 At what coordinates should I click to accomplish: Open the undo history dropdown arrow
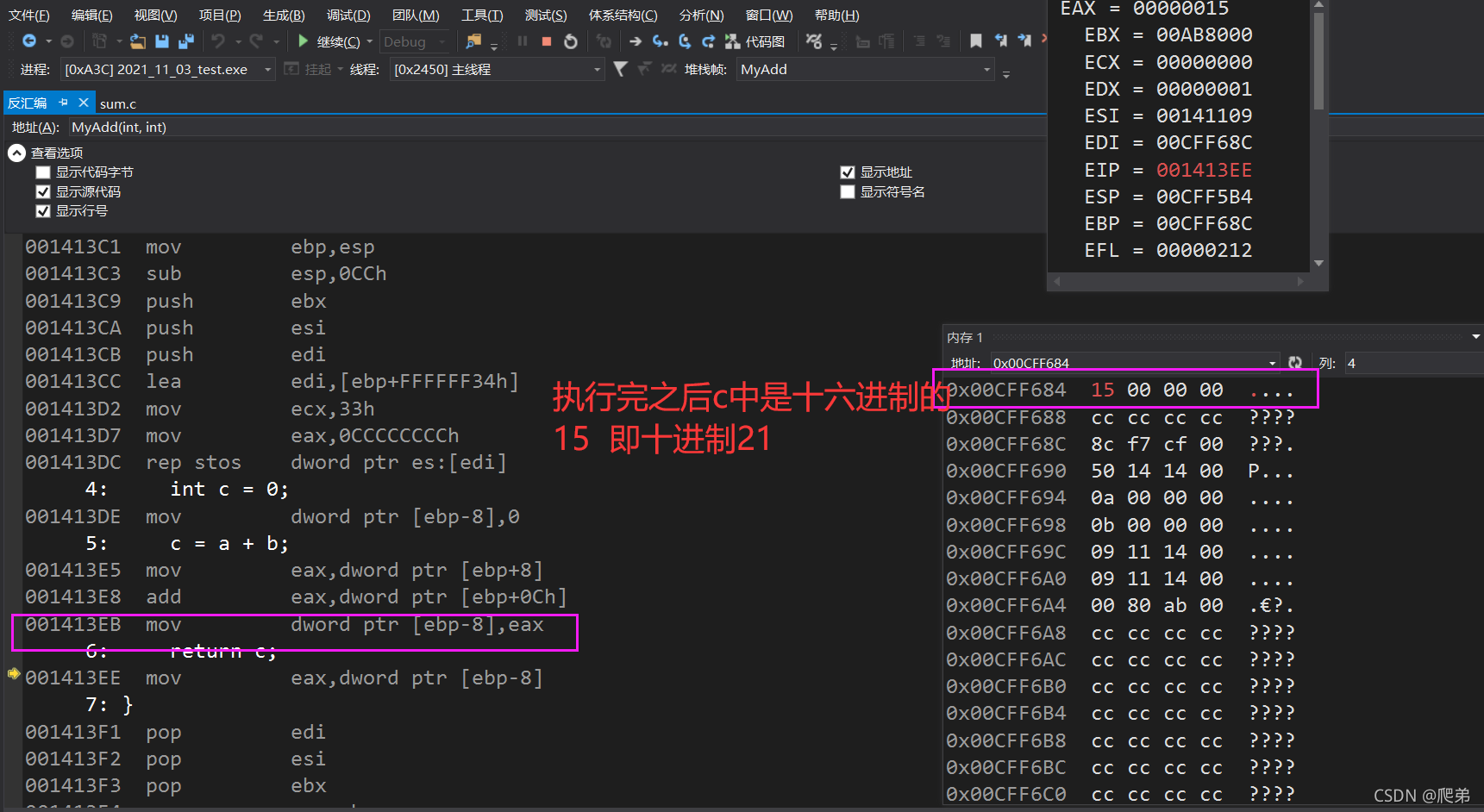[x=238, y=41]
